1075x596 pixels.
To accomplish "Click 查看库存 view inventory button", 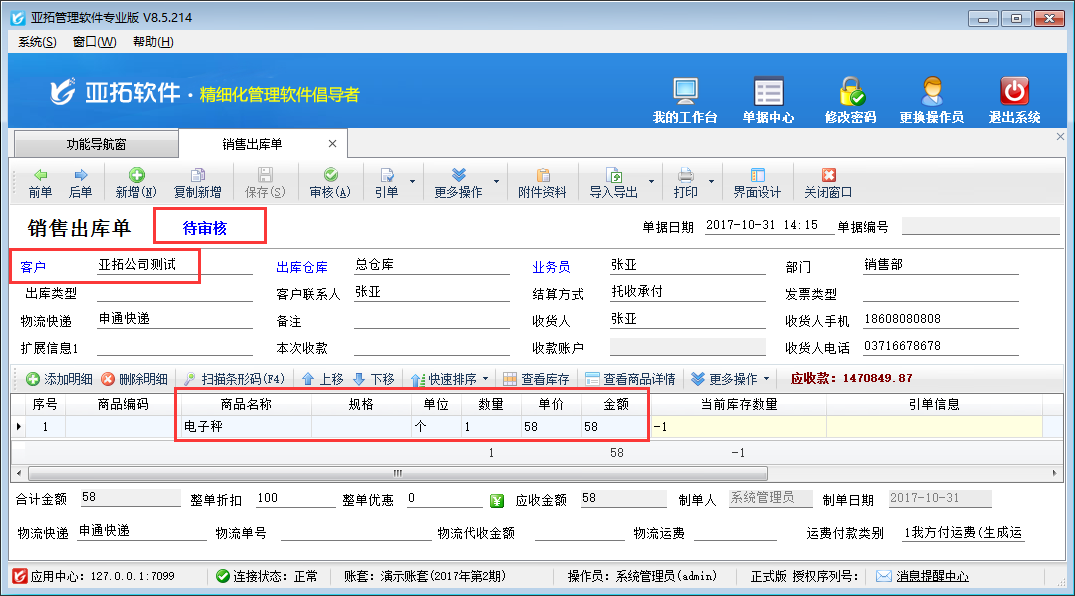I will [x=536, y=380].
